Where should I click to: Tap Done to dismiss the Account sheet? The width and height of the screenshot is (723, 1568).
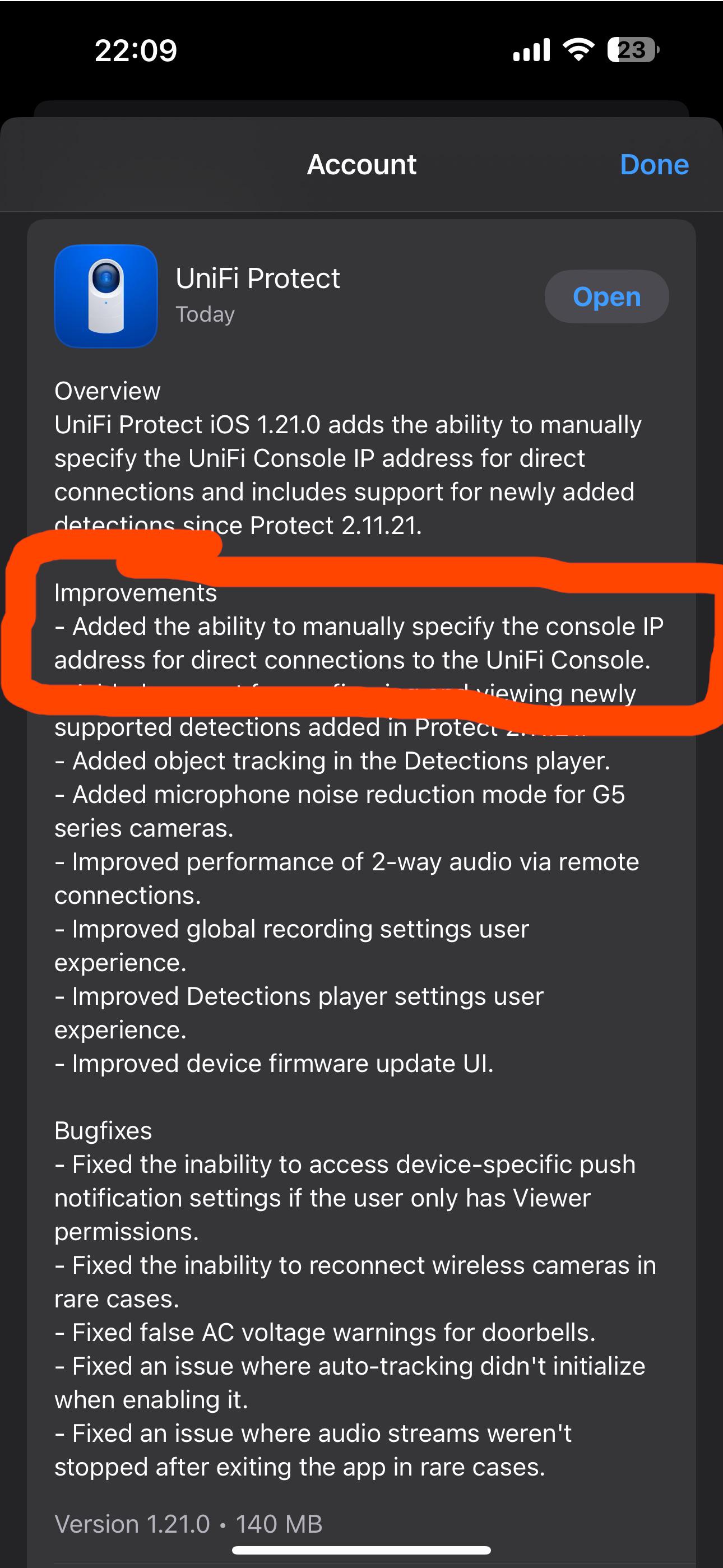coord(654,164)
